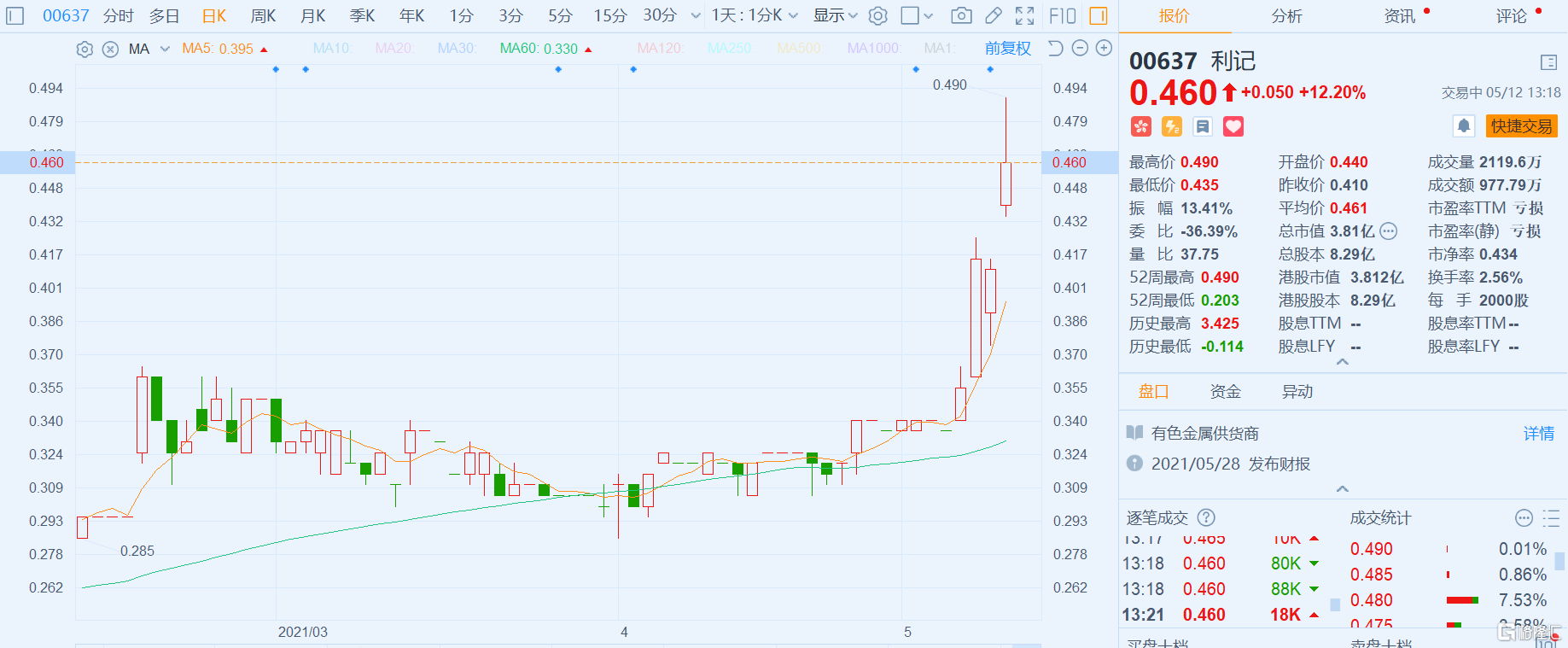Image resolution: width=1568 pixels, height=648 pixels.
Task: Enter fullscreen chart mode
Action: (x=1025, y=15)
